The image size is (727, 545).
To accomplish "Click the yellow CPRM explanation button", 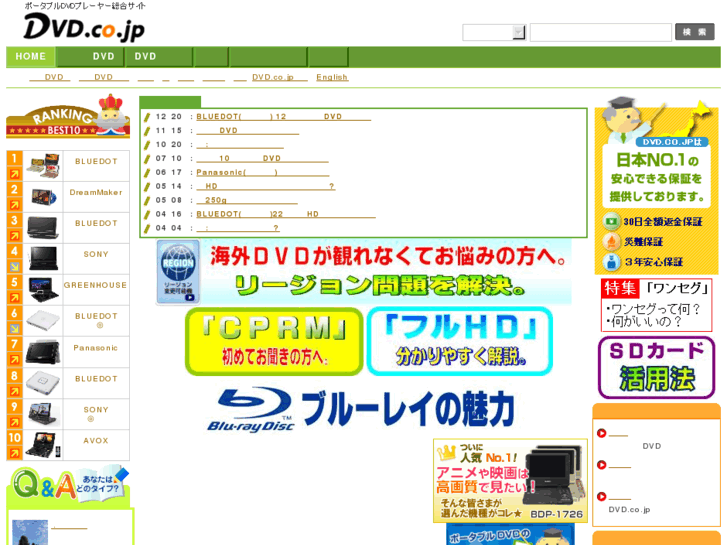I will pos(274,341).
